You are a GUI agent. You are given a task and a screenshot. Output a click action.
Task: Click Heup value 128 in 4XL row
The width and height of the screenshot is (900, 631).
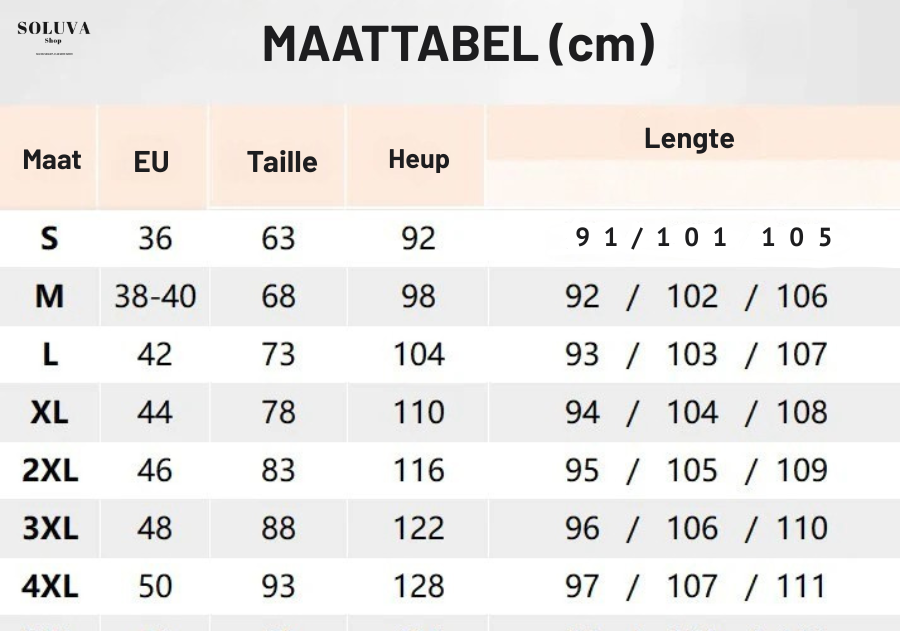(x=418, y=586)
